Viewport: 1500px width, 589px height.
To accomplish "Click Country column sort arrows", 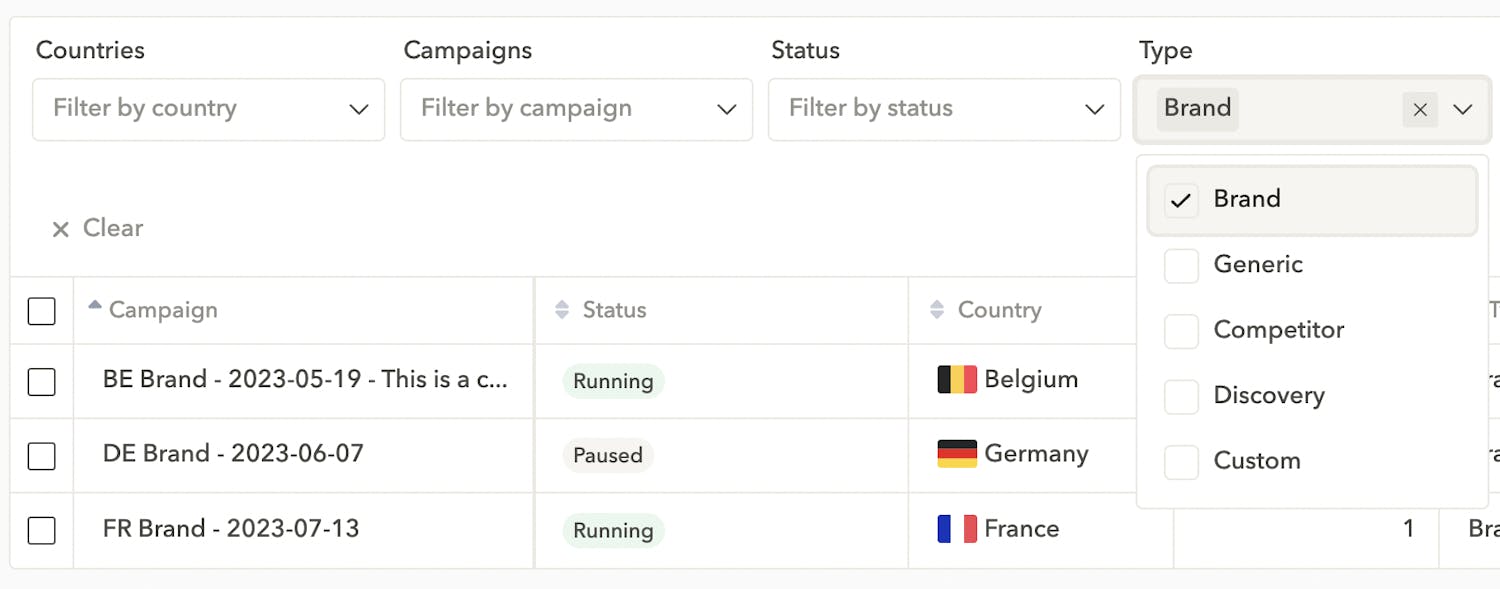I will pyautogui.click(x=937, y=310).
